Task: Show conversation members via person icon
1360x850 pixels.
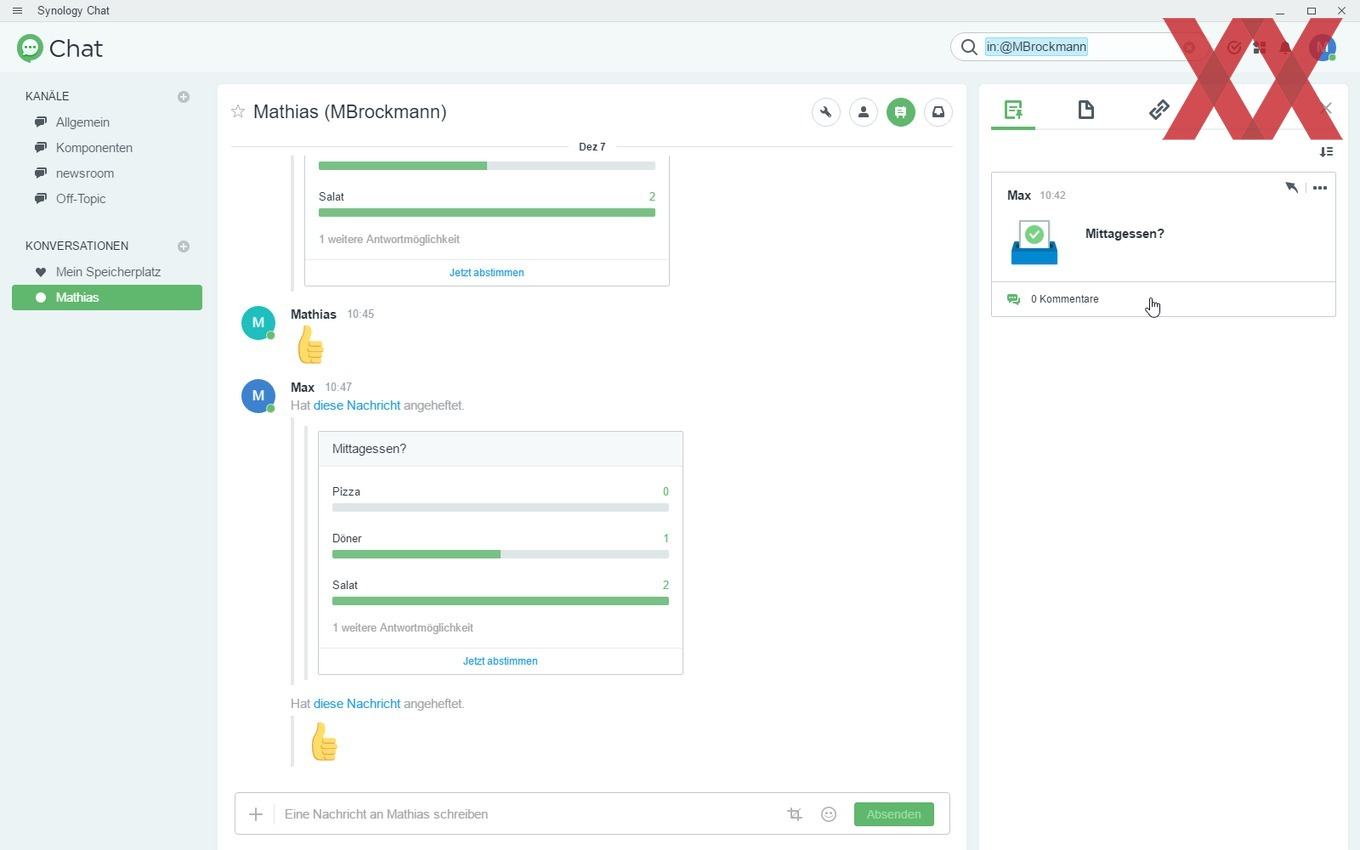Action: [x=863, y=112]
